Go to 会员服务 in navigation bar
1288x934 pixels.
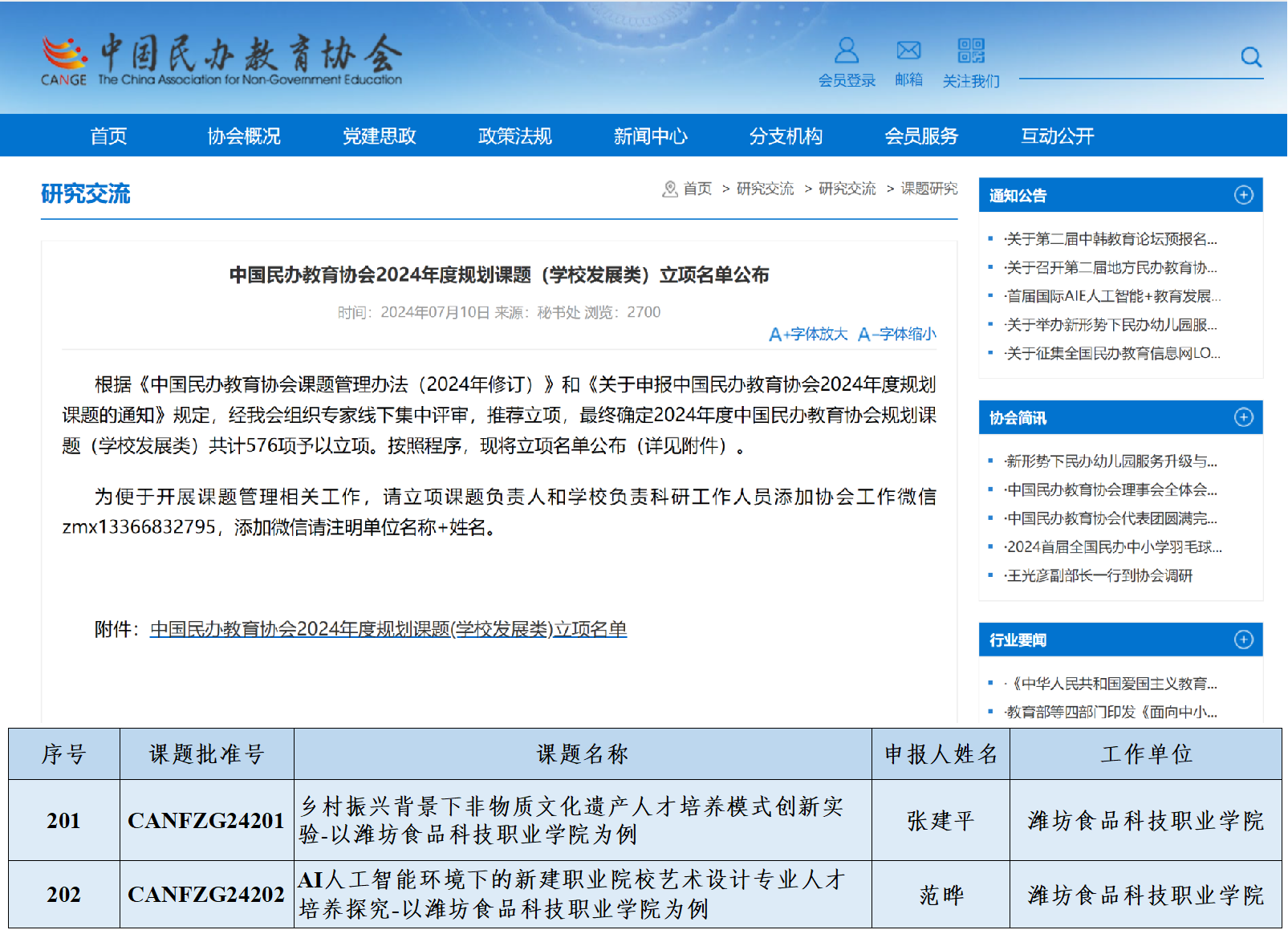921,136
